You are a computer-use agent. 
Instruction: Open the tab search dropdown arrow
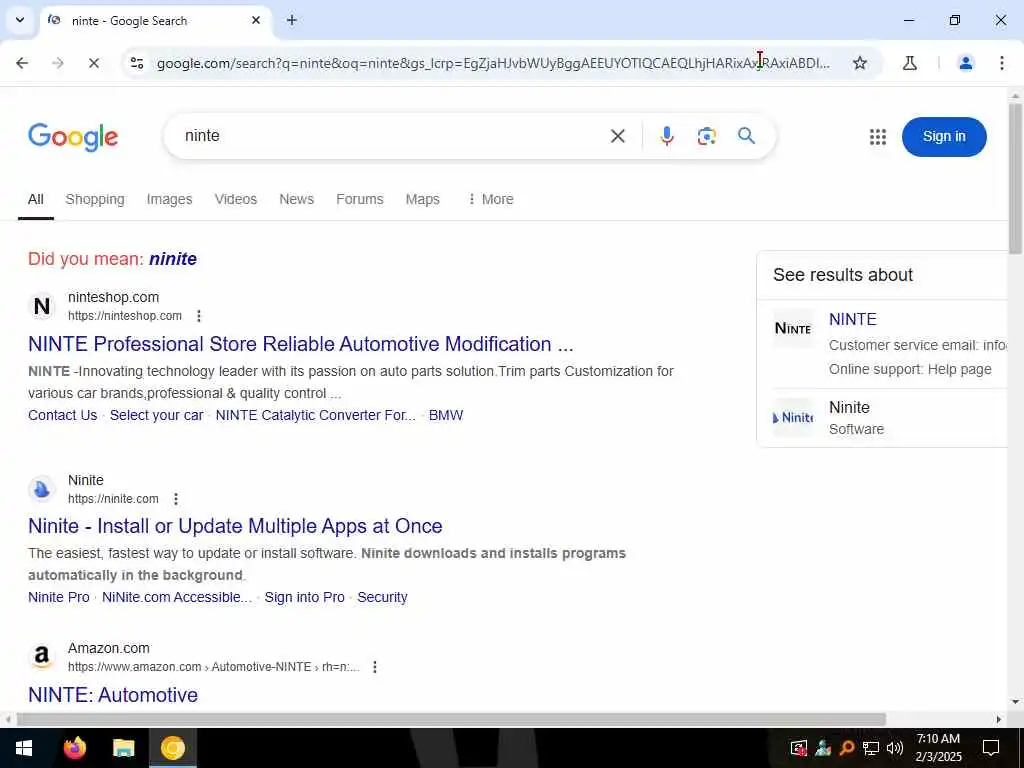pos(20,20)
